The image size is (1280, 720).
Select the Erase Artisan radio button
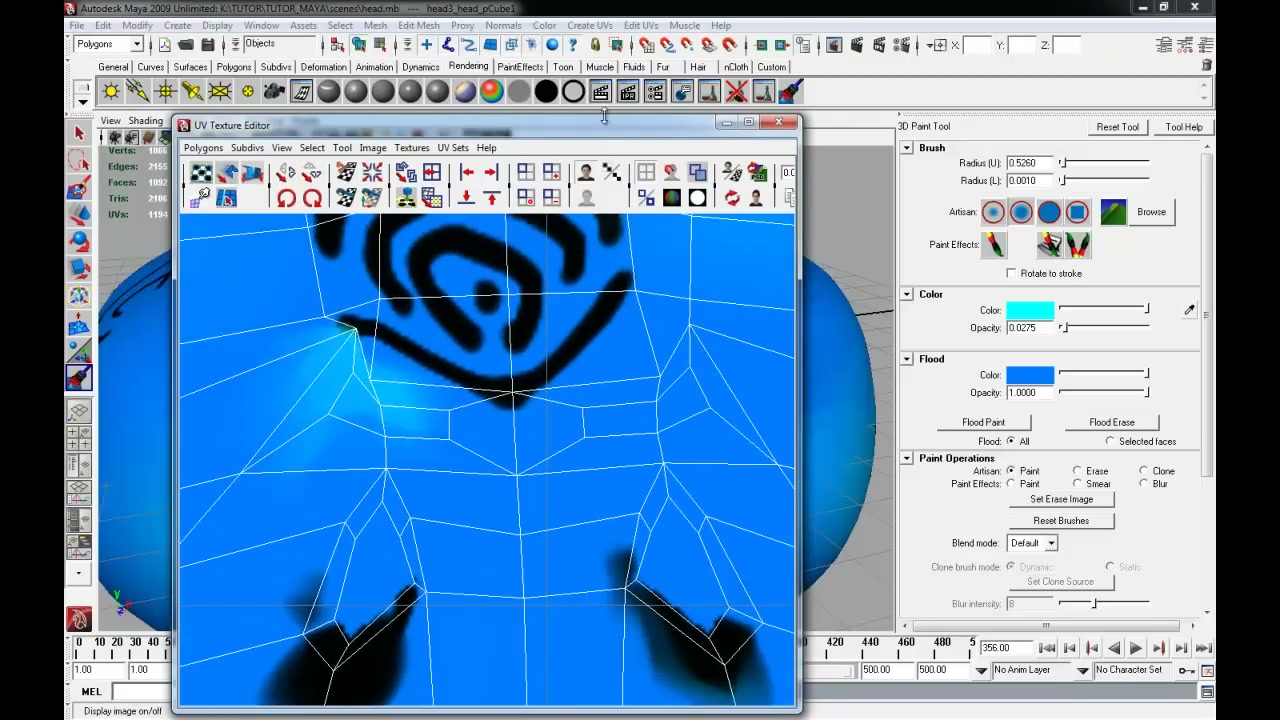pyautogui.click(x=1077, y=471)
